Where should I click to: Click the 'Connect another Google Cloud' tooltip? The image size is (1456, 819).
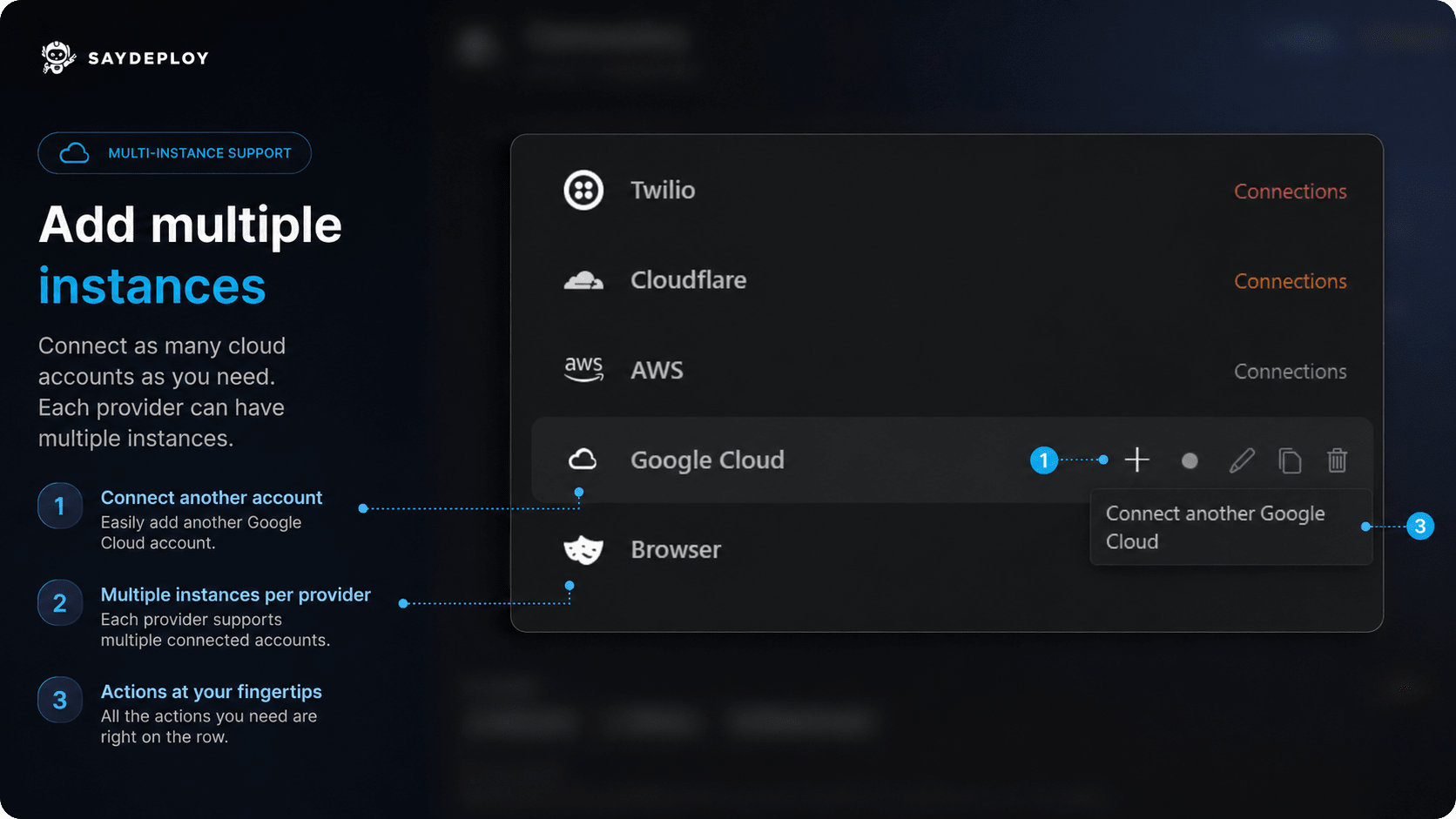1231,527
